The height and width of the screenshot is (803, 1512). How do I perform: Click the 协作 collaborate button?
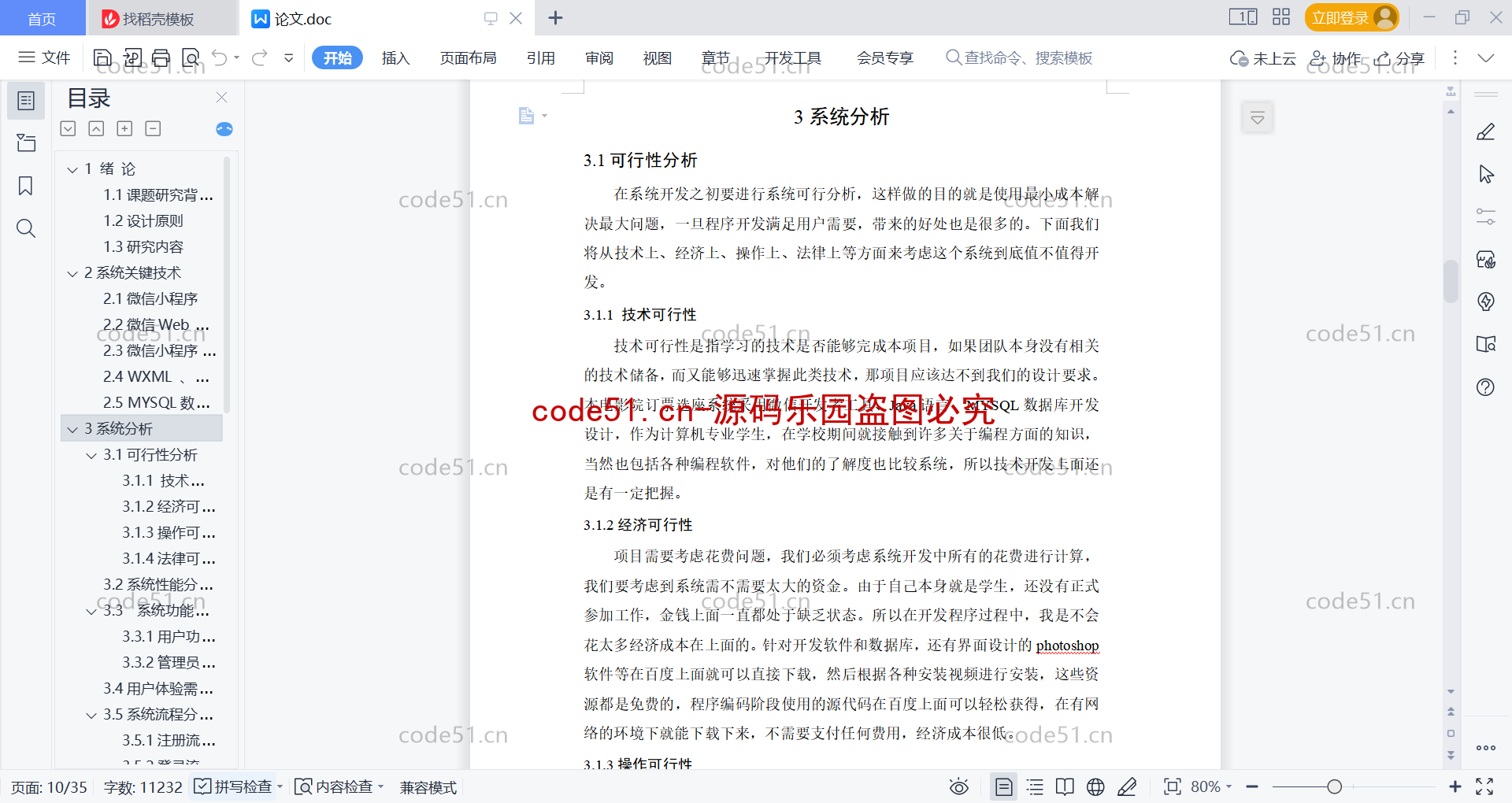1335,57
